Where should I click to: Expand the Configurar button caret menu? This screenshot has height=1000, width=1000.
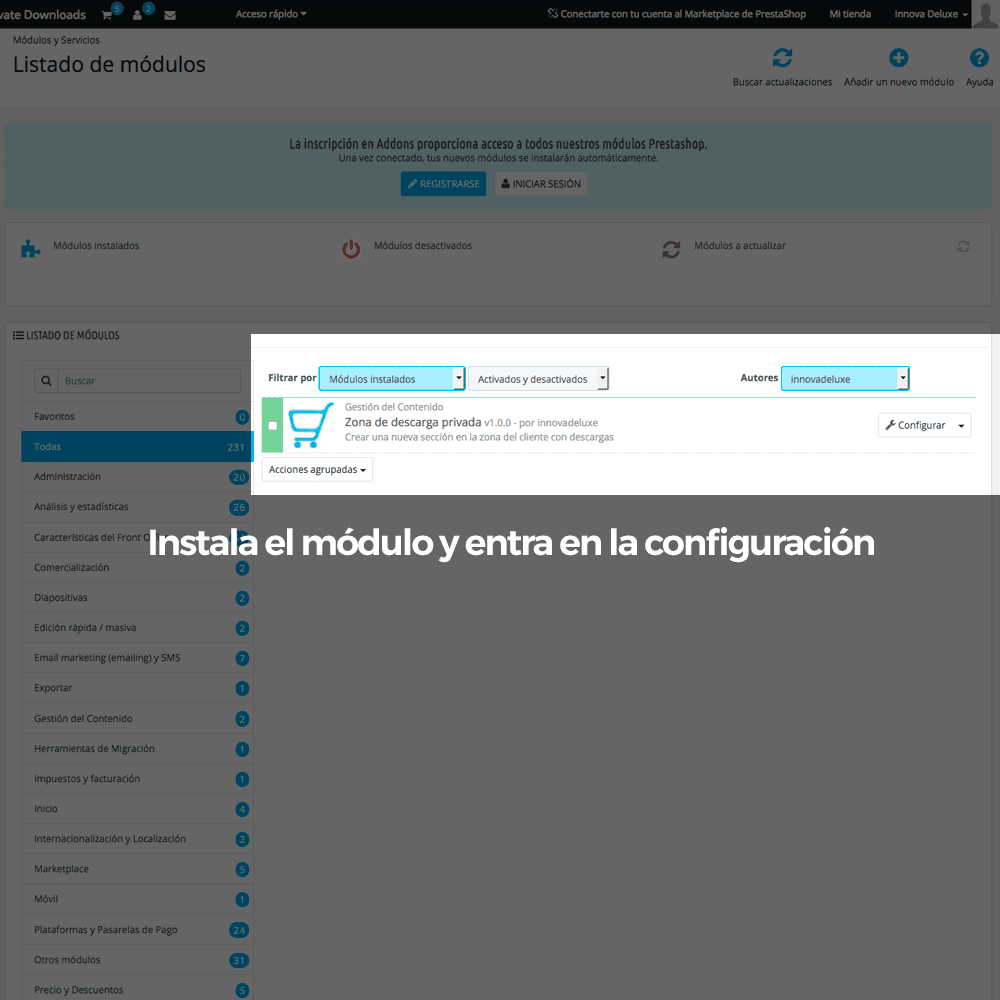tap(961, 425)
